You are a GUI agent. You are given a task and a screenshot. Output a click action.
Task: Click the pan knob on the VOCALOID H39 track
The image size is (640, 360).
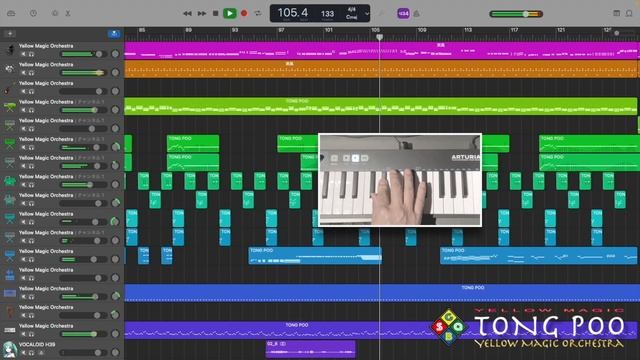(x=116, y=353)
